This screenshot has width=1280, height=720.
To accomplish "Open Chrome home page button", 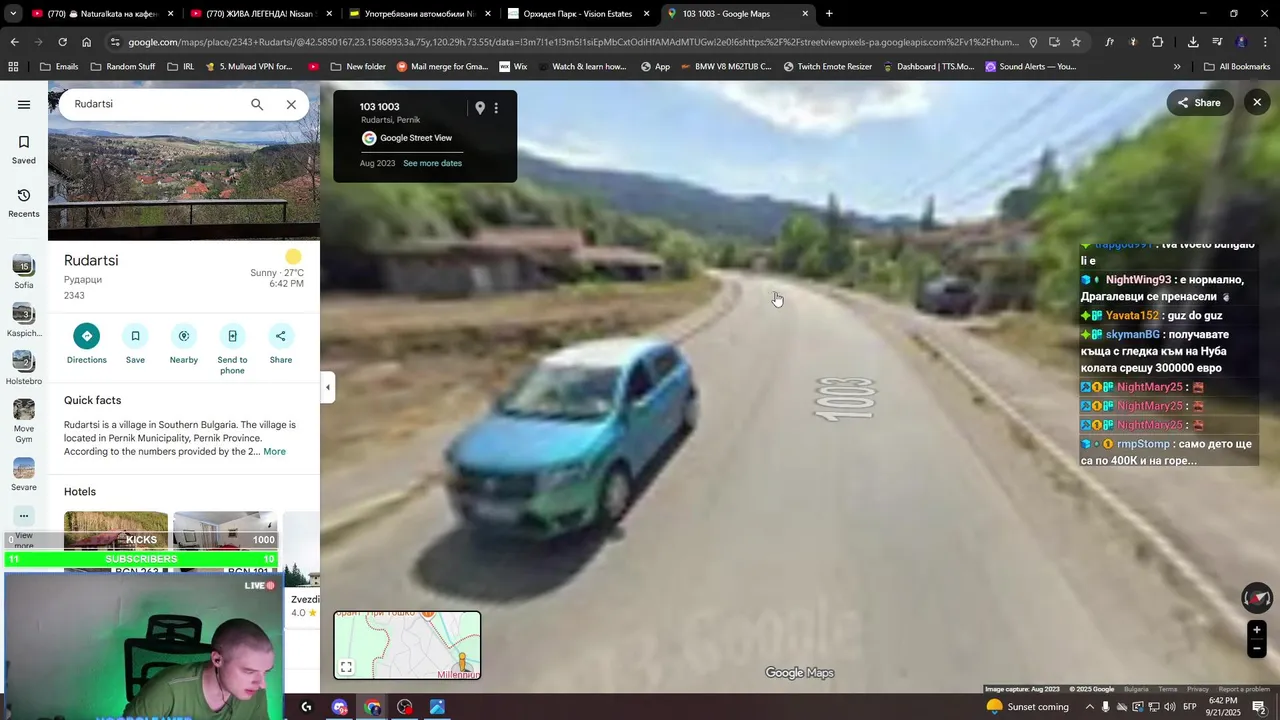I will point(87,42).
